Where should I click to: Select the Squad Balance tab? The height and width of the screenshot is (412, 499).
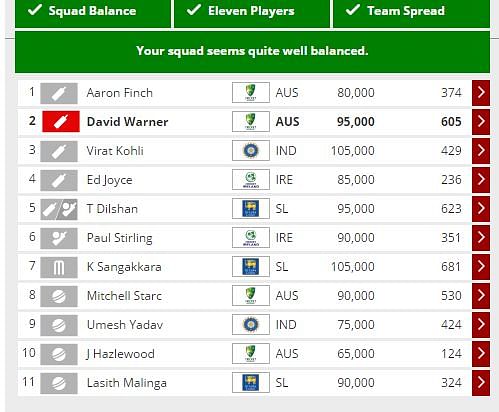point(93,13)
